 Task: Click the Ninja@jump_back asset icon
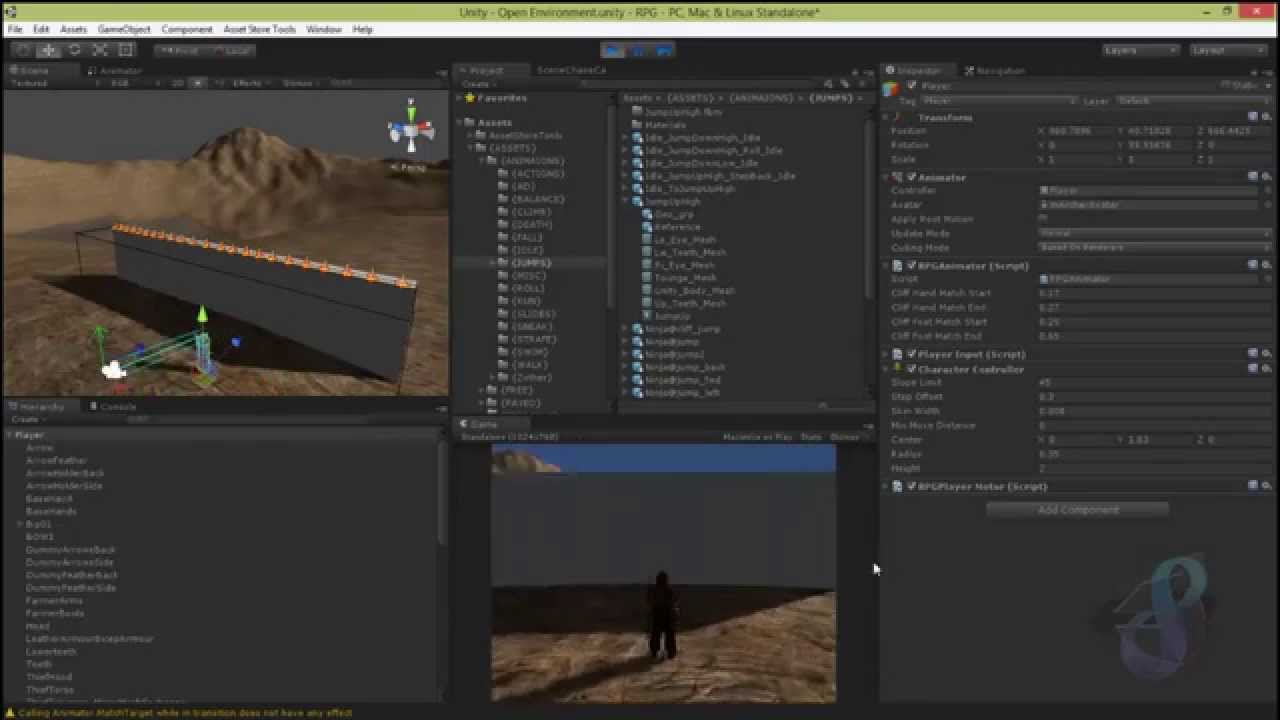(637, 367)
